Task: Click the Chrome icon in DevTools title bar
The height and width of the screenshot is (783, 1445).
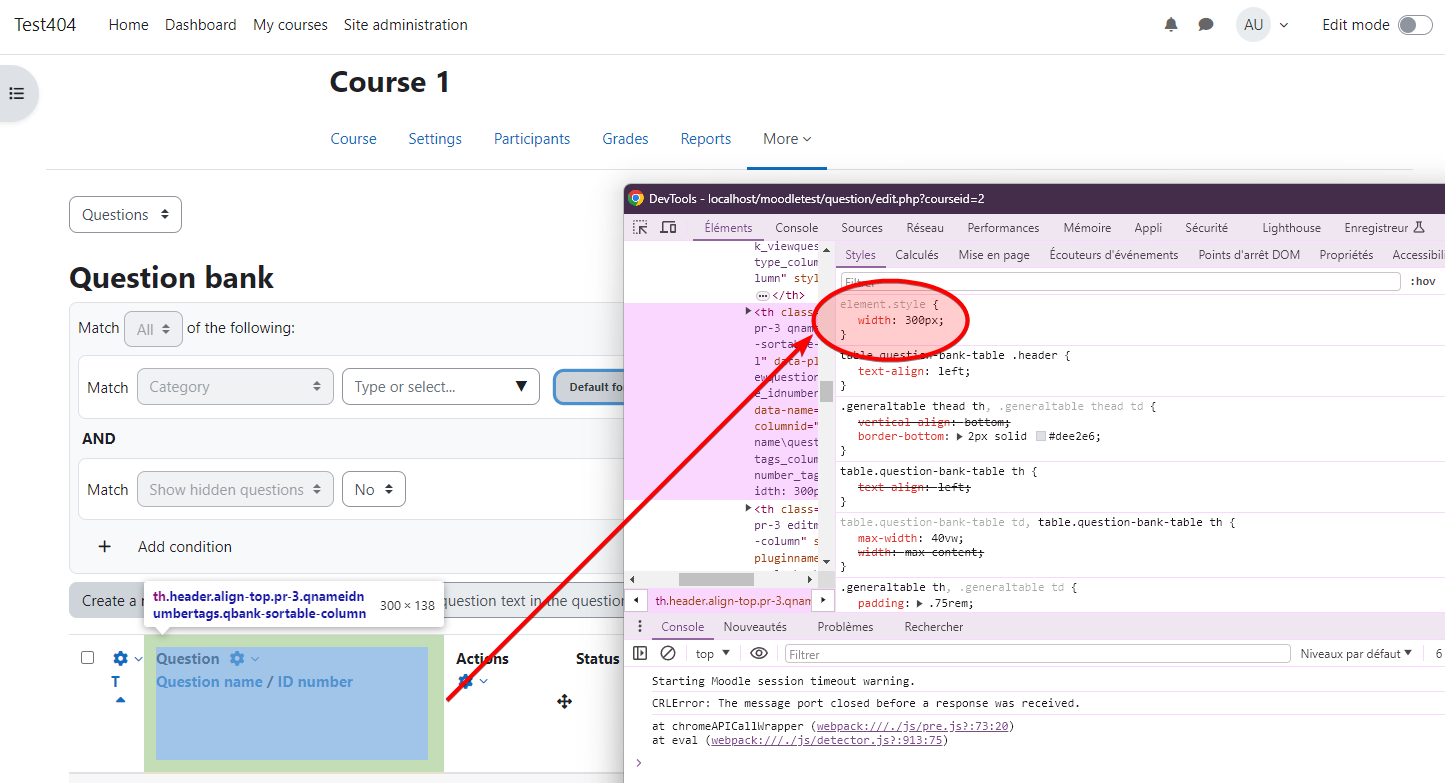Action: (636, 198)
